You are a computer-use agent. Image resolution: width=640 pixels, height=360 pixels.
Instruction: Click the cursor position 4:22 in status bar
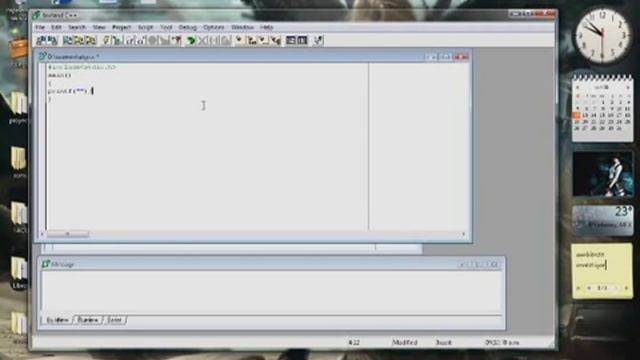(x=354, y=342)
